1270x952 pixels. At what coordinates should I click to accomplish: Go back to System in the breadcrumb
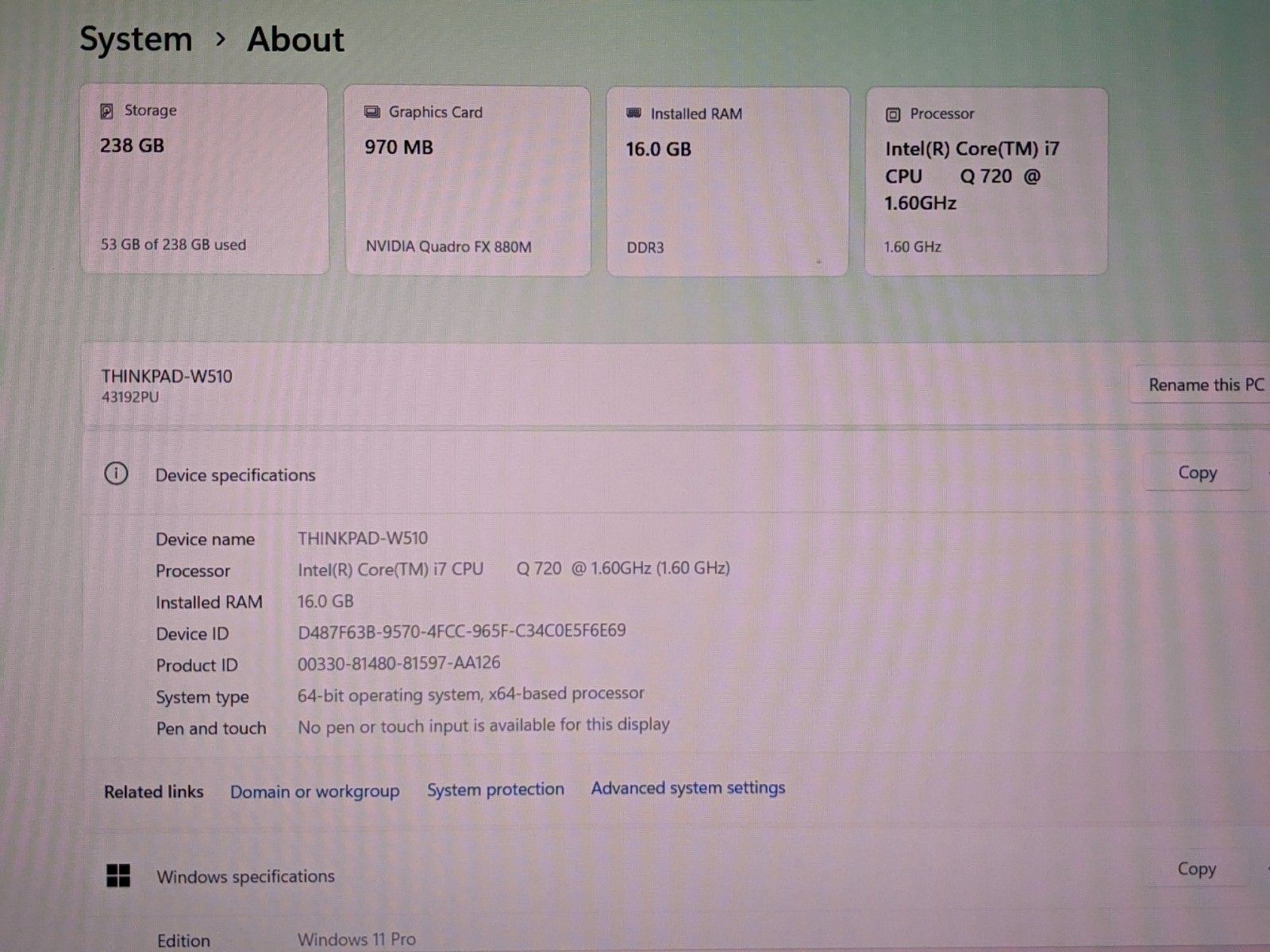[136, 39]
